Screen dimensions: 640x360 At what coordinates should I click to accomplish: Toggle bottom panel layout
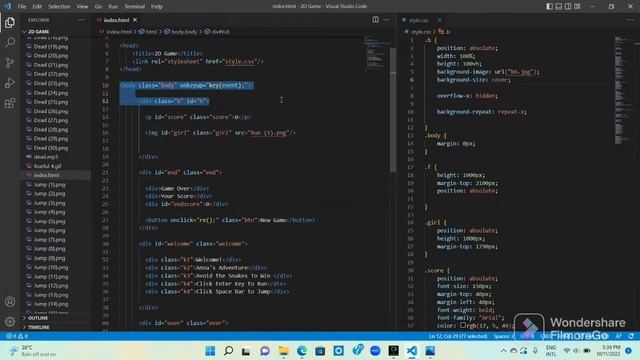(x=558, y=6)
